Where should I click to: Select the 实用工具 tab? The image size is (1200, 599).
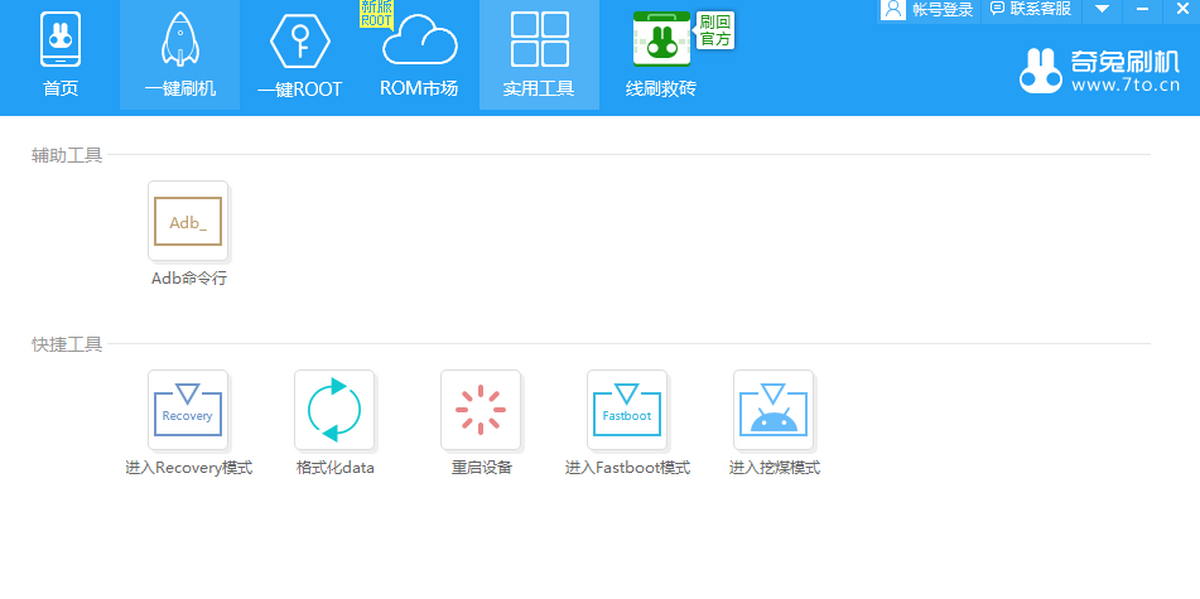539,55
